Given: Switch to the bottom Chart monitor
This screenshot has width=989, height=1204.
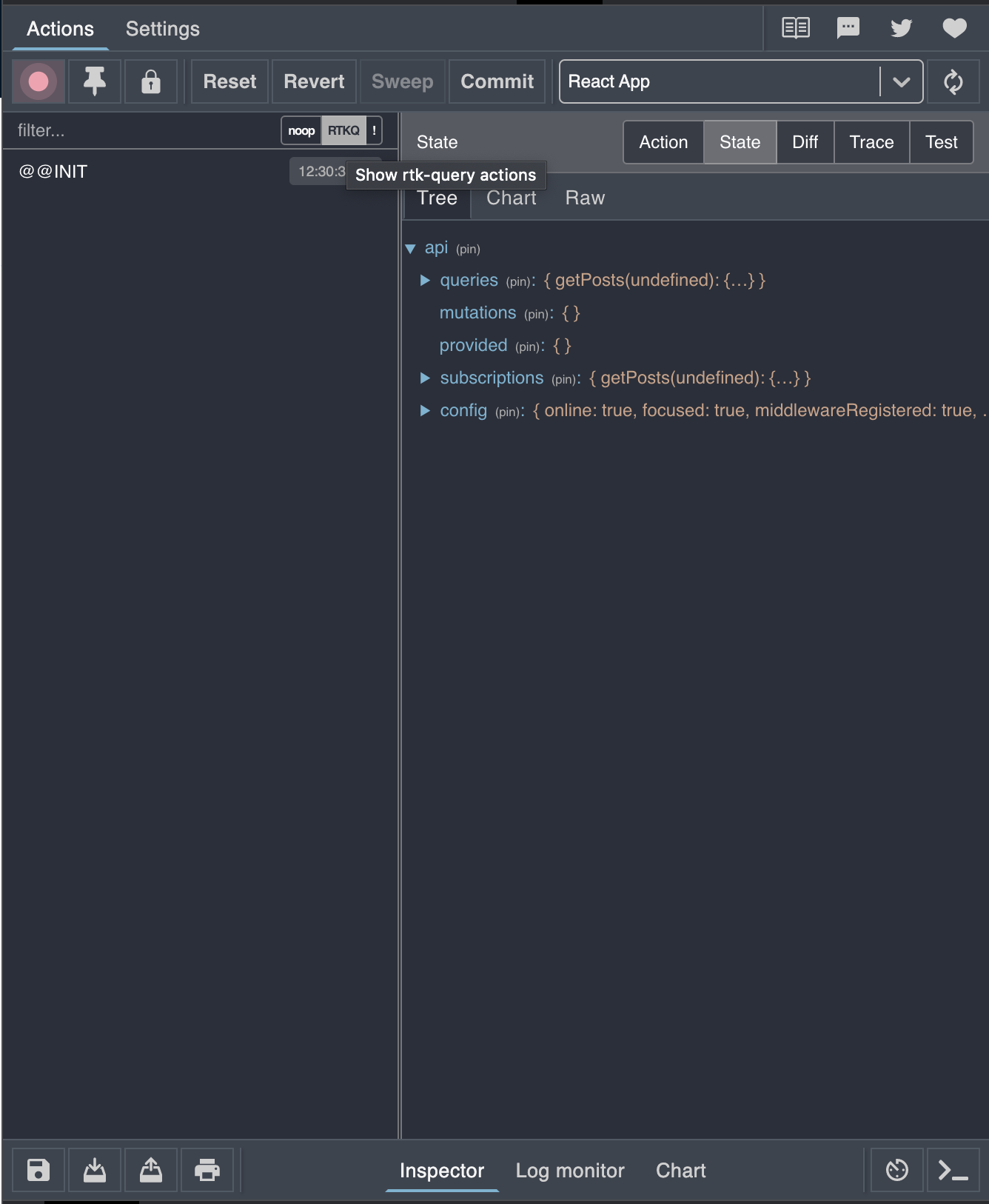Looking at the screenshot, I should pos(681,1171).
